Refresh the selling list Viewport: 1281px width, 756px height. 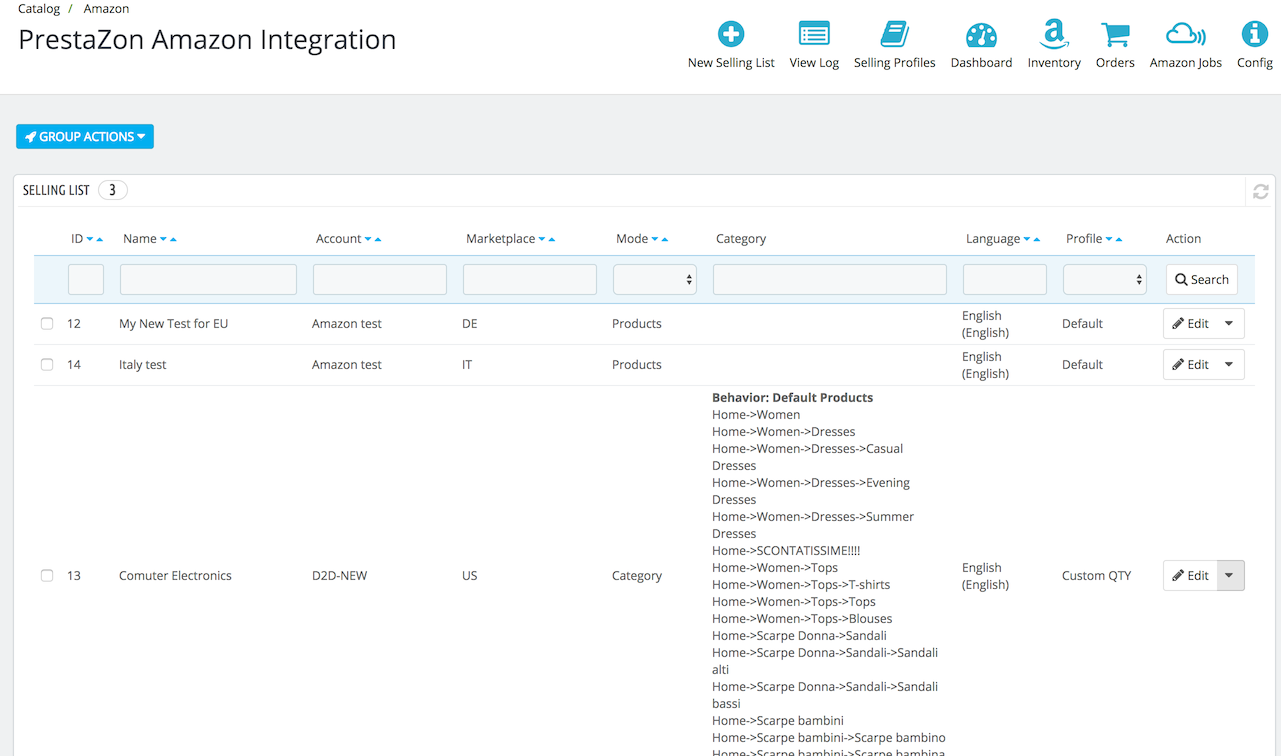click(x=1260, y=191)
